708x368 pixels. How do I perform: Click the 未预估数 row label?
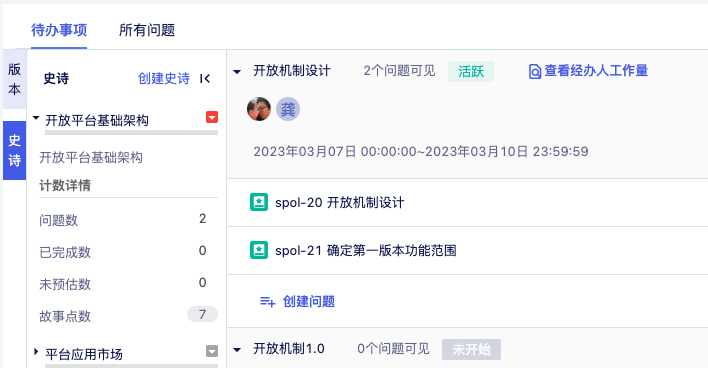(65, 284)
